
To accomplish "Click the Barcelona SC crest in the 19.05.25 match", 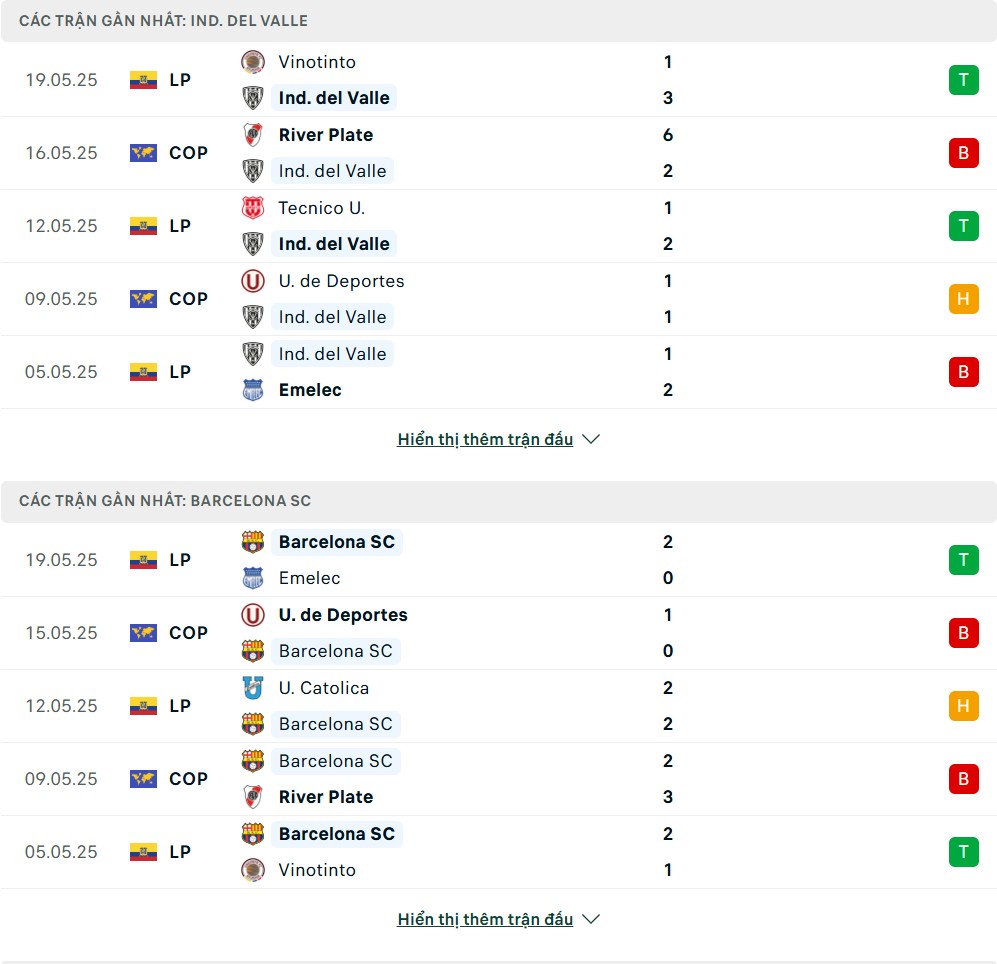I will (x=252, y=542).
